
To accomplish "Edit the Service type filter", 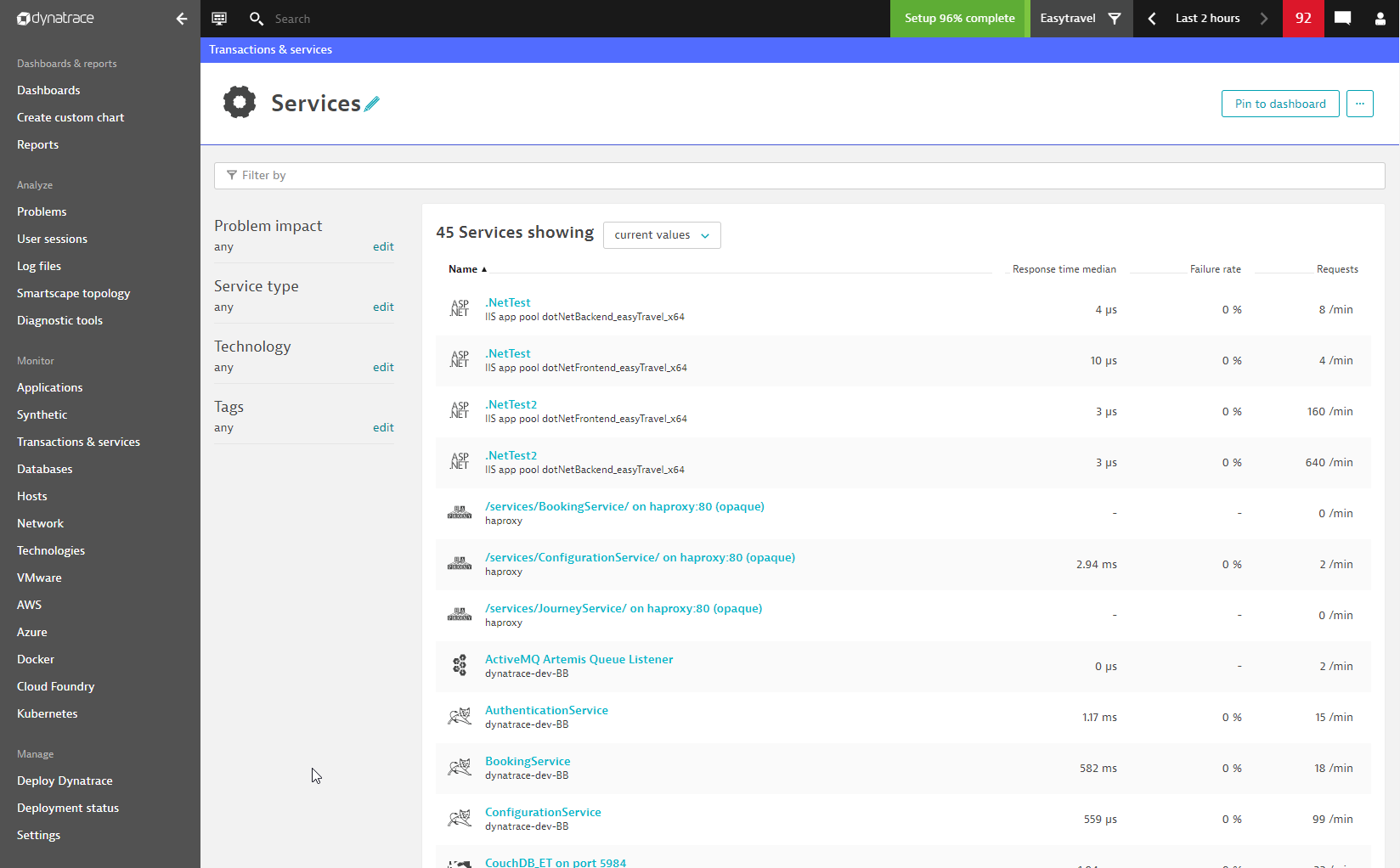I will click(x=383, y=307).
